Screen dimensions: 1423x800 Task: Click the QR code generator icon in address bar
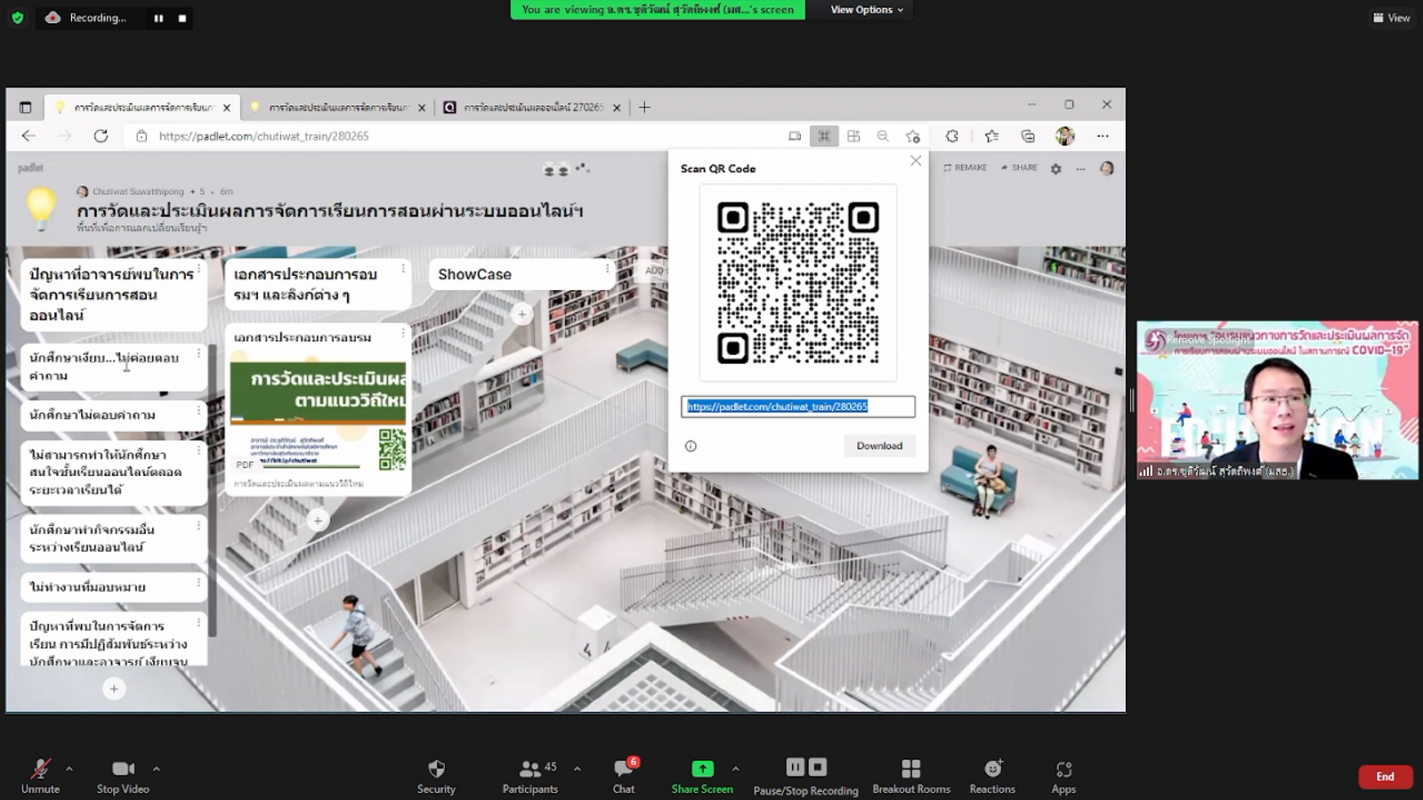pos(824,136)
